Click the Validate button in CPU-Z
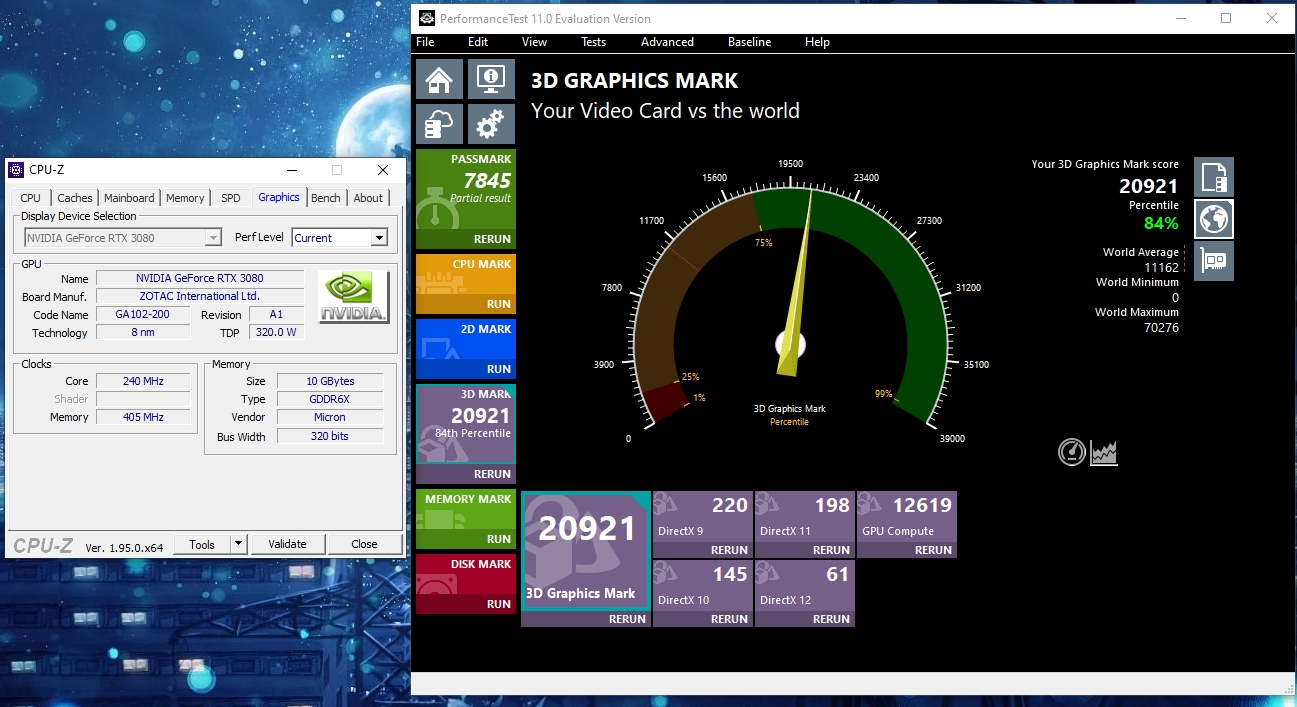The height and width of the screenshot is (707, 1297). click(x=287, y=544)
